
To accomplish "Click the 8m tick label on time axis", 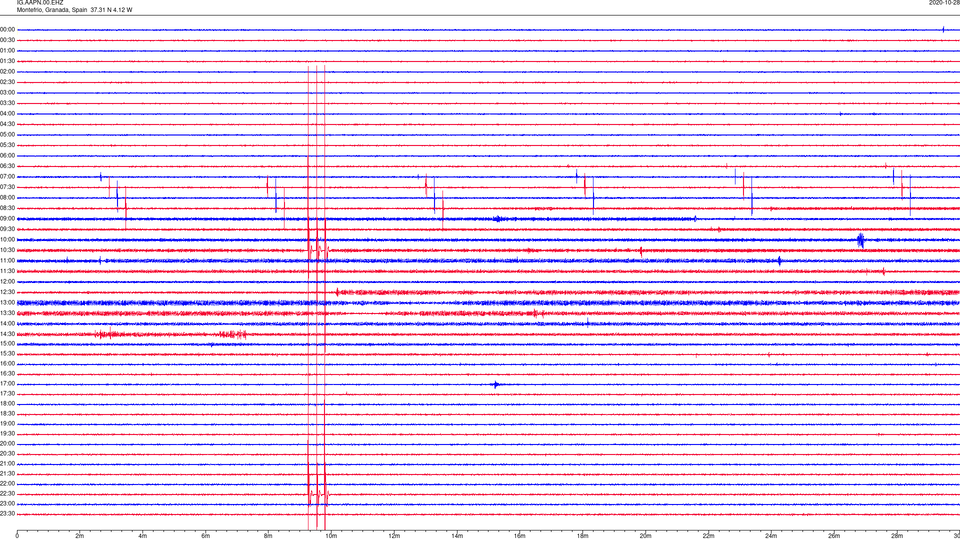I will point(268,536).
